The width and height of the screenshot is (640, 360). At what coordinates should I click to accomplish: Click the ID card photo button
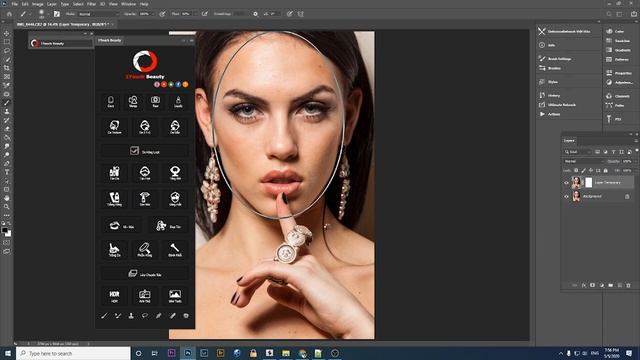[x=144, y=296]
